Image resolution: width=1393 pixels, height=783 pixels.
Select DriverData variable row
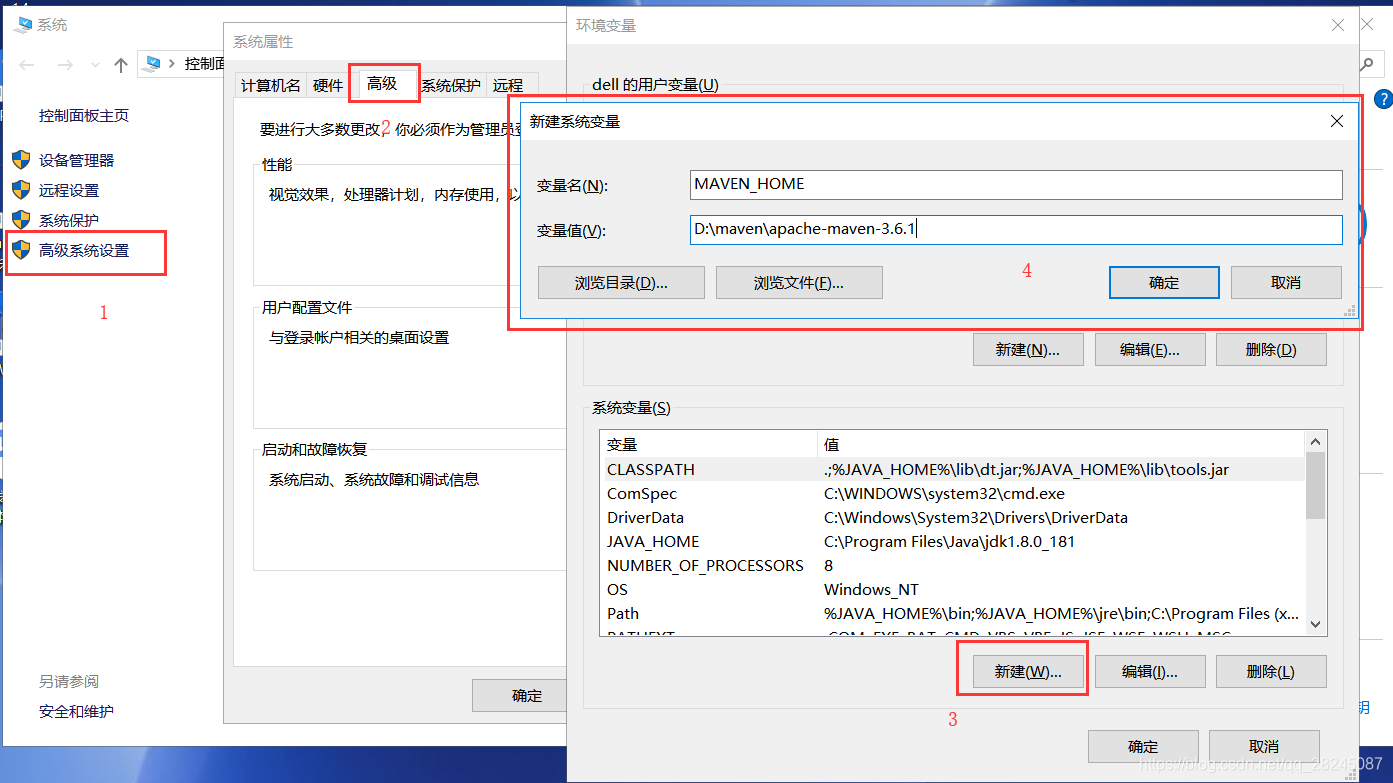[953, 517]
